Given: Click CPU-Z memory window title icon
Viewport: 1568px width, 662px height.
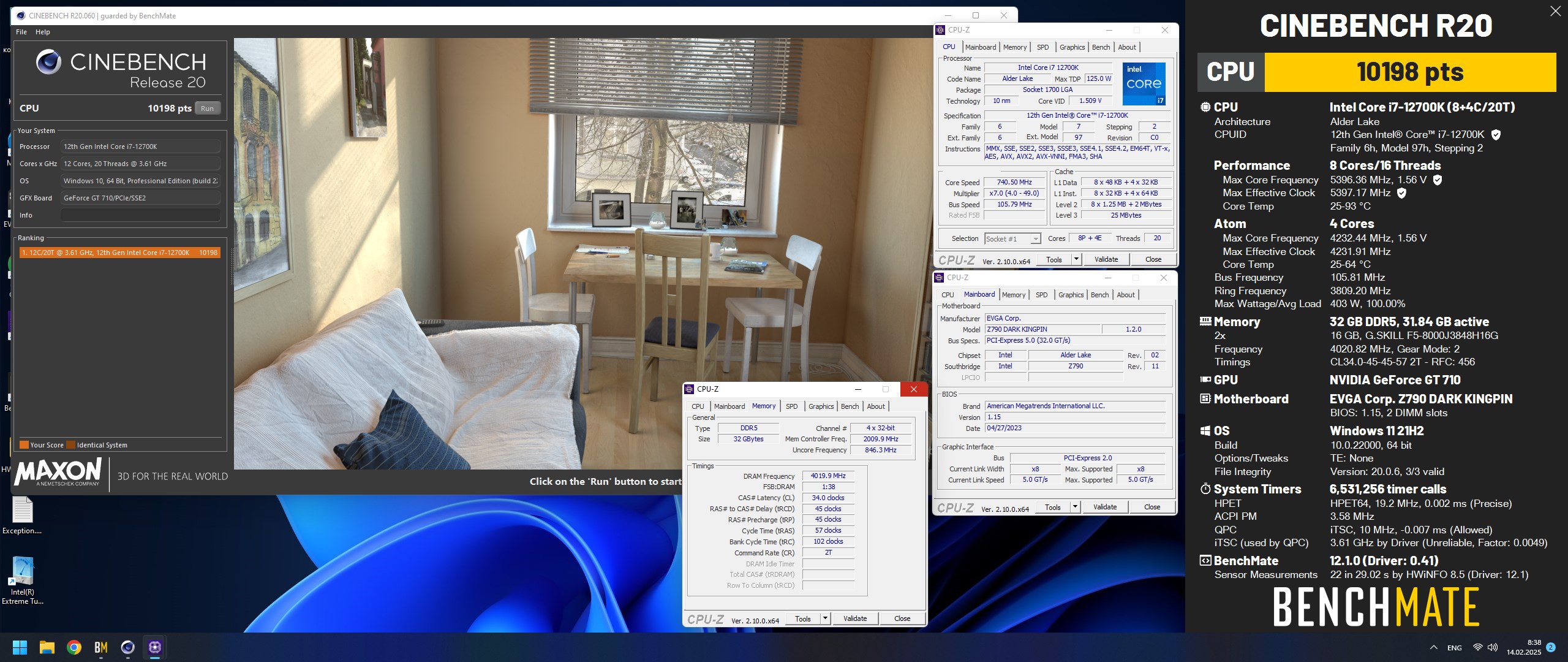Looking at the screenshot, I should point(689,389).
